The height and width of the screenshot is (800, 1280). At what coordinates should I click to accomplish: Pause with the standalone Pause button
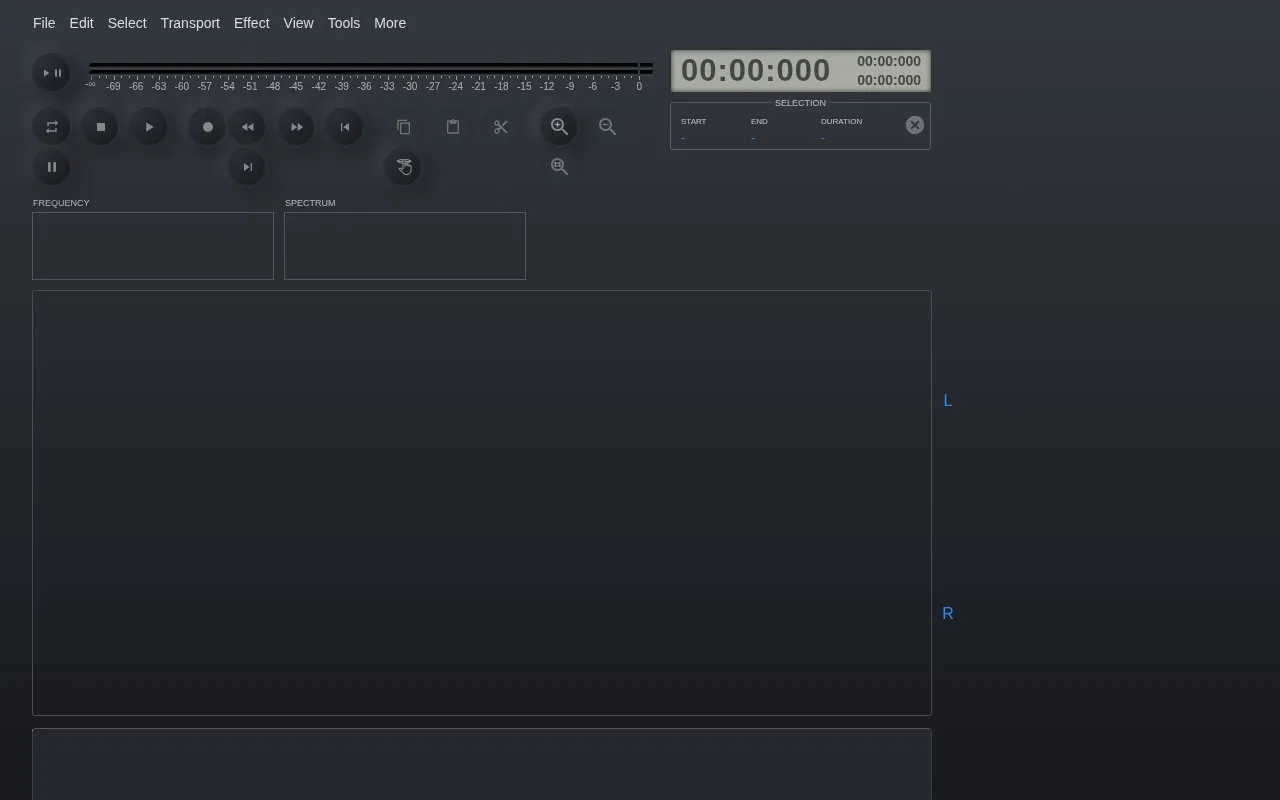52,167
